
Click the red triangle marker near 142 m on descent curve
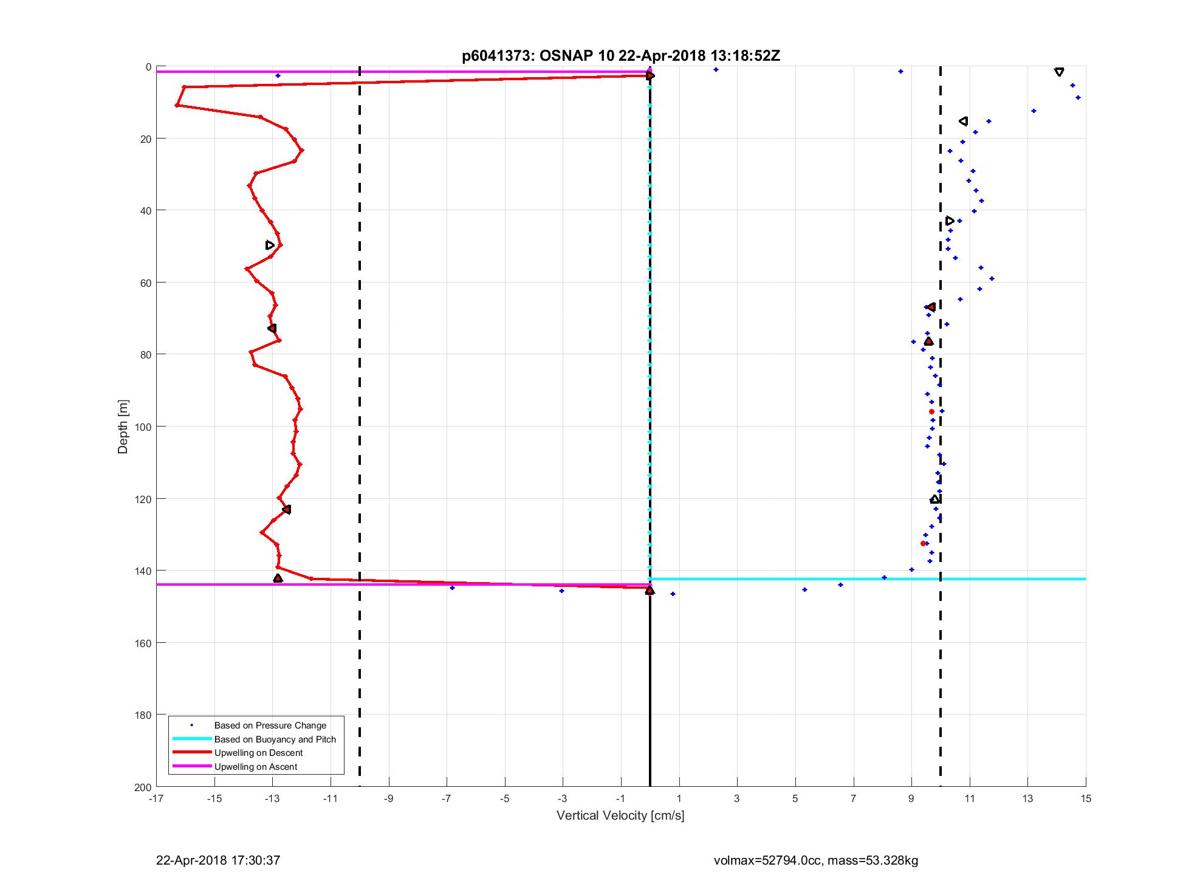[278, 578]
